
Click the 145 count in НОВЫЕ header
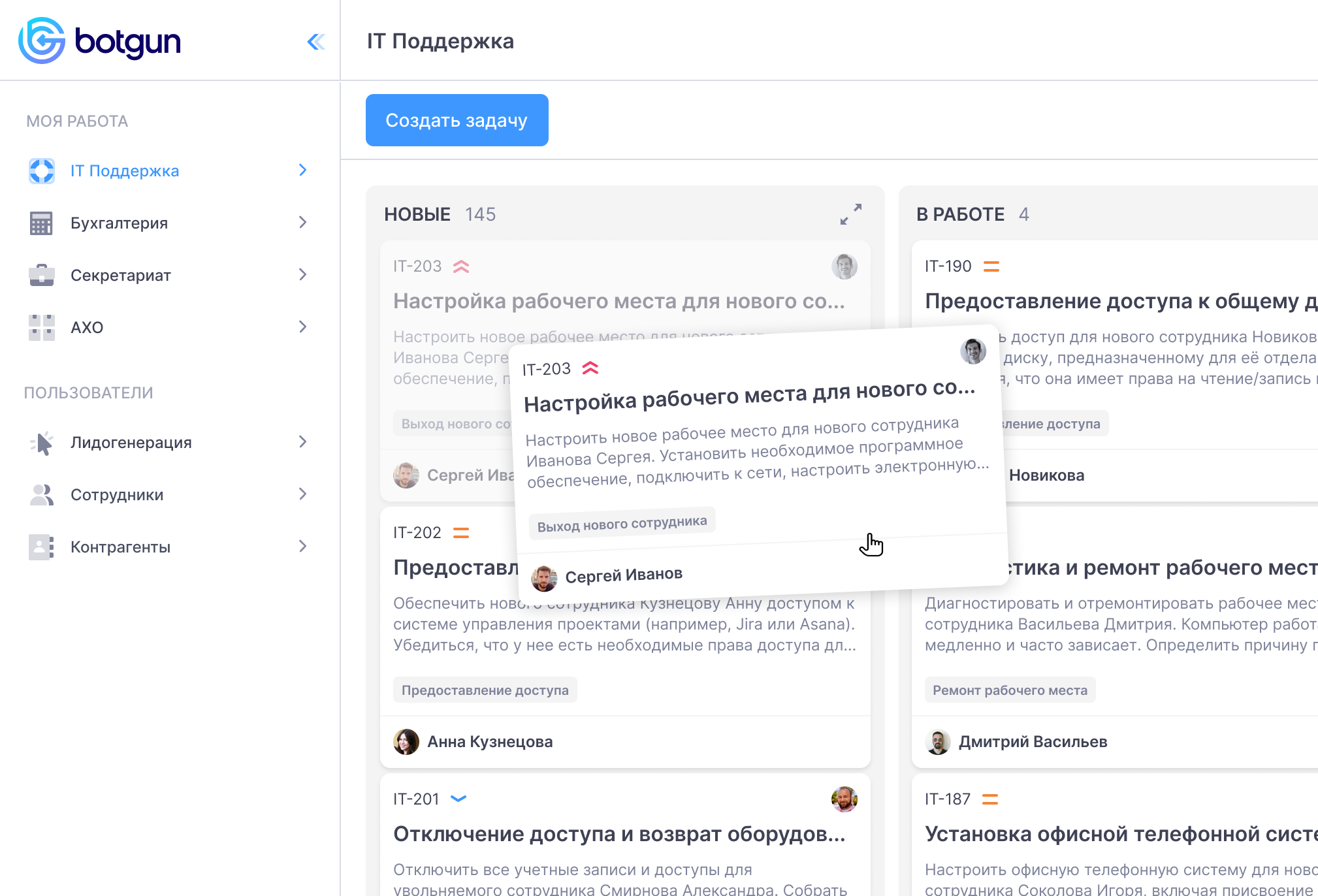[x=480, y=214]
